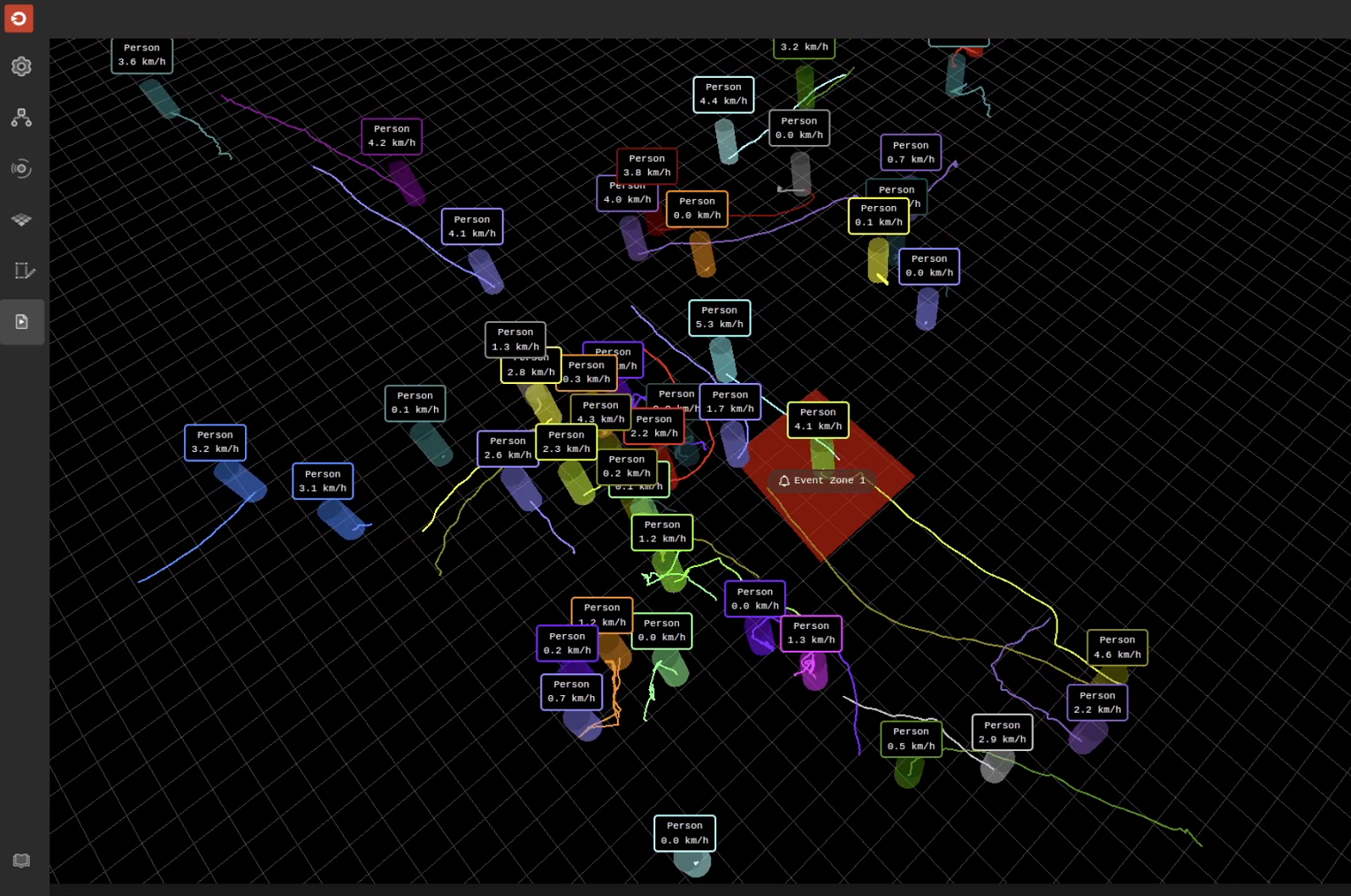Select the Person 4.1 km/h yellow label in zone
This screenshot has height=896, width=1351.
[x=817, y=420]
